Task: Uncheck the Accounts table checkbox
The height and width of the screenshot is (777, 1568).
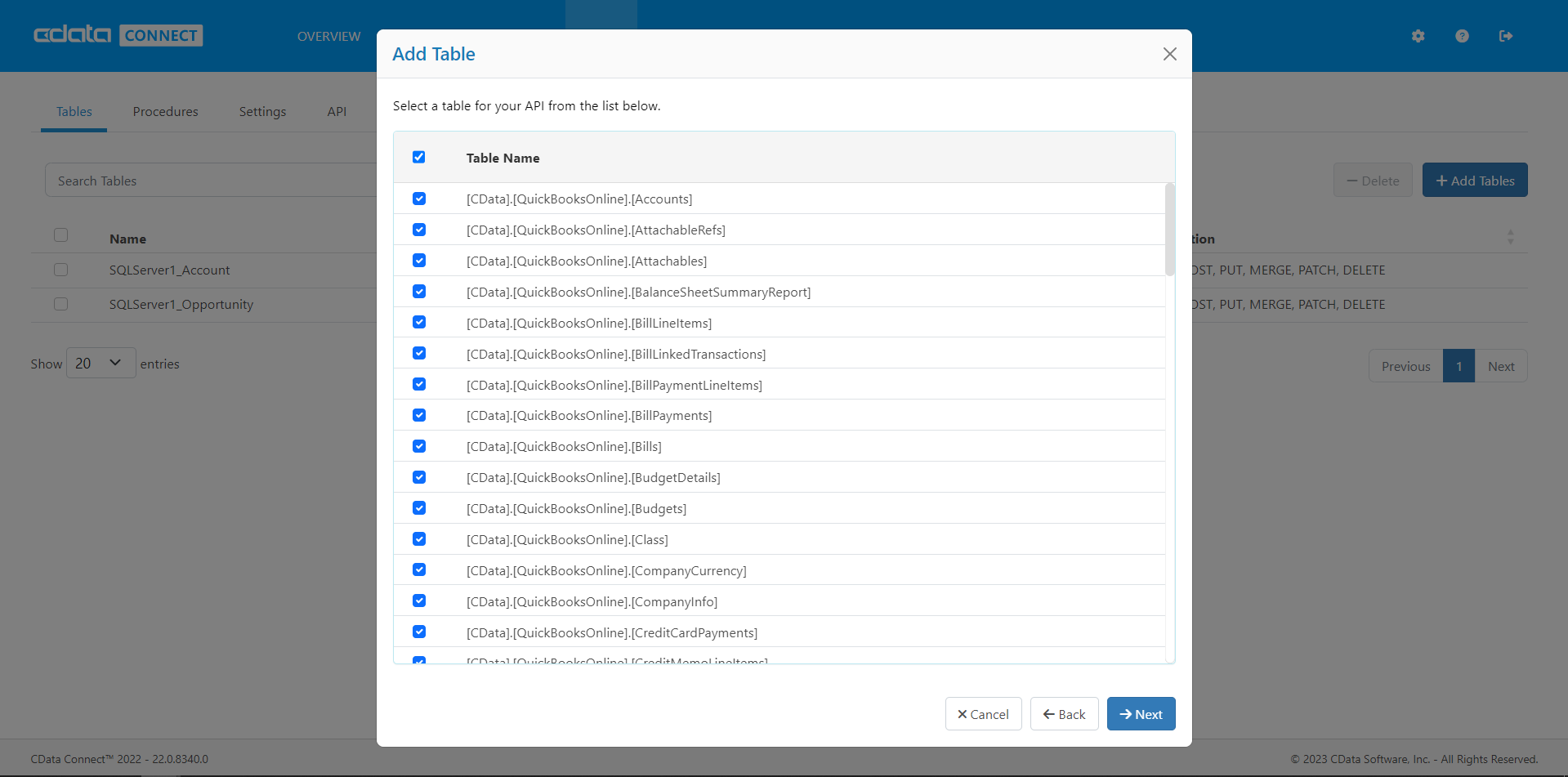Action: [419, 199]
